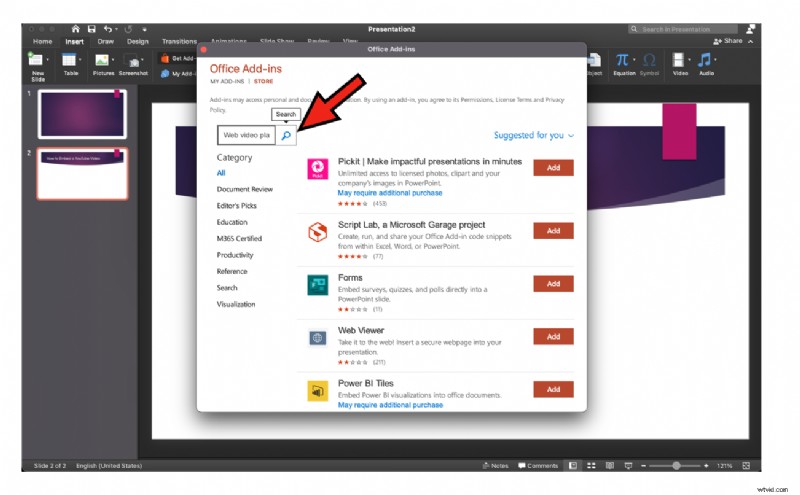Switch to Normal view icon
Viewport: 800px width, 495px height.
[573, 466]
